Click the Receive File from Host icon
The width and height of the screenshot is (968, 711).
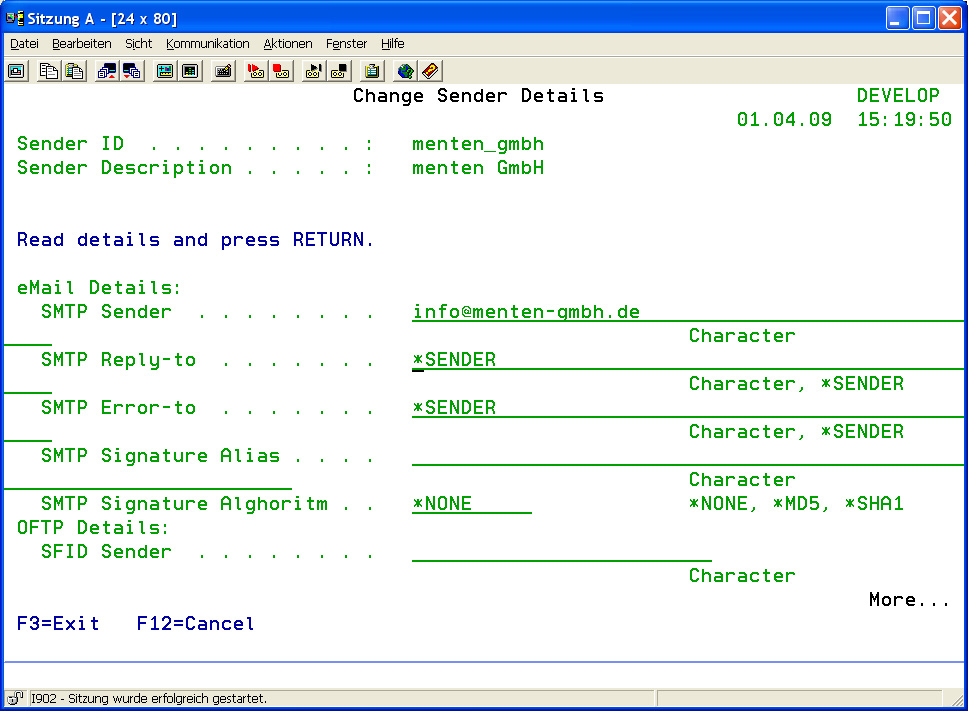[131, 71]
